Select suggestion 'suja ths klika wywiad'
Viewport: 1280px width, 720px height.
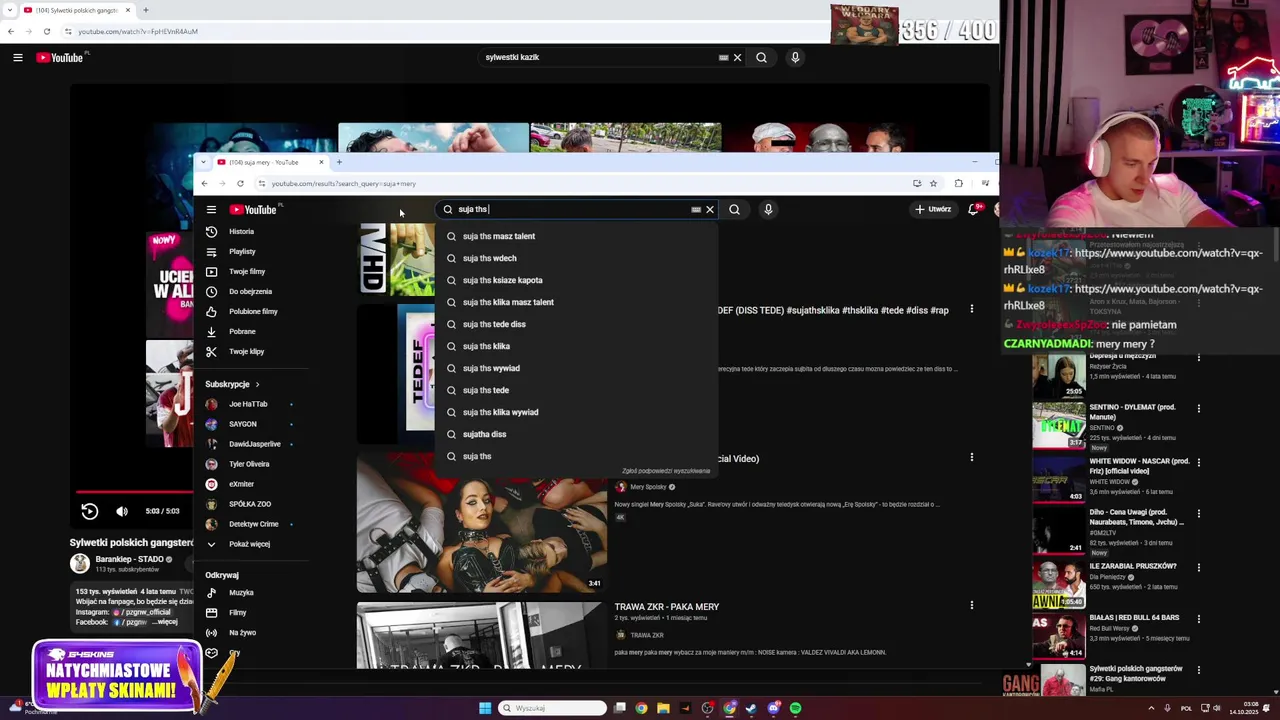[576, 413]
